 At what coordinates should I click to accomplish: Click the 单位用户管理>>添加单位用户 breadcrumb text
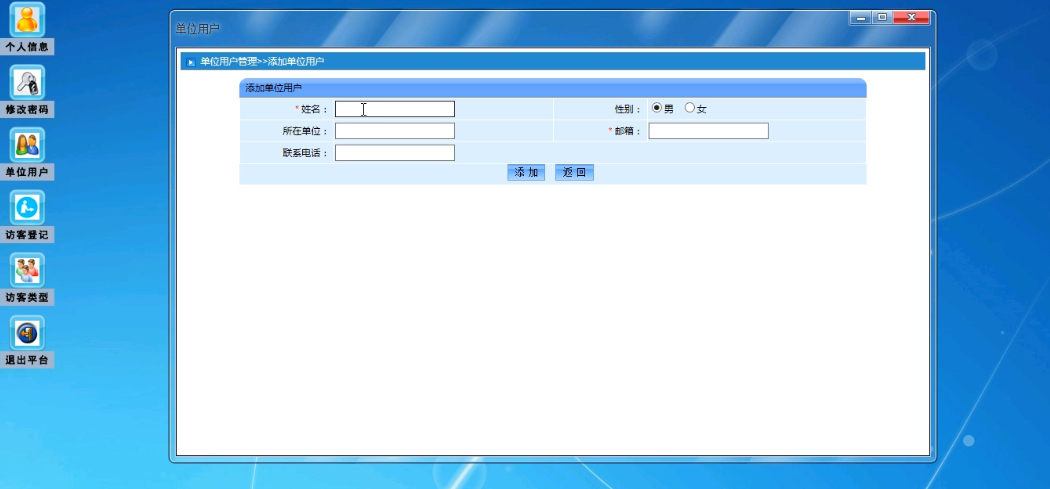(262, 62)
